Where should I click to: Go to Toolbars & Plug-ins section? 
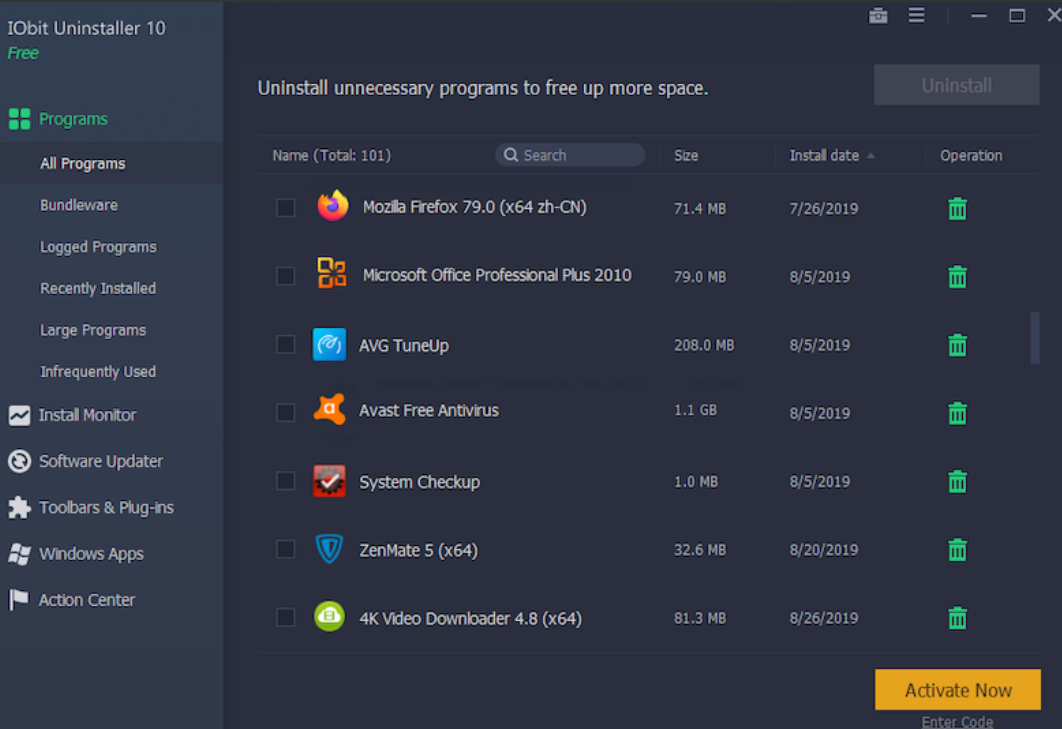(x=106, y=507)
